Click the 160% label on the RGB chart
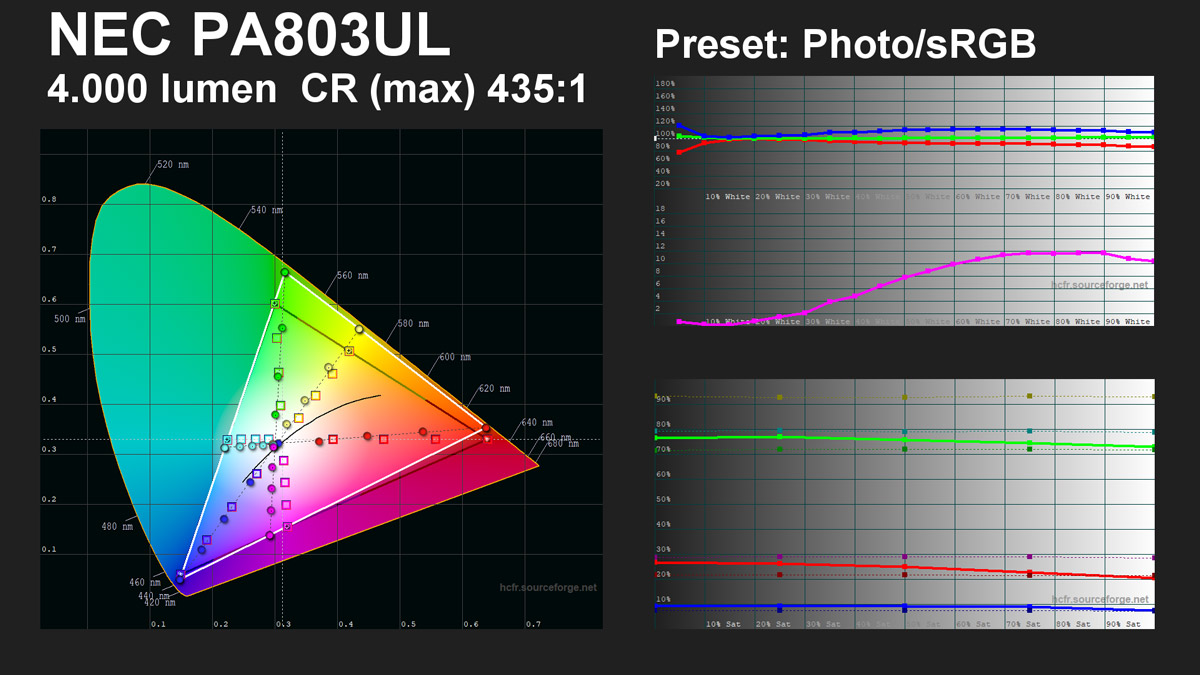The image size is (1200, 675). point(663,97)
